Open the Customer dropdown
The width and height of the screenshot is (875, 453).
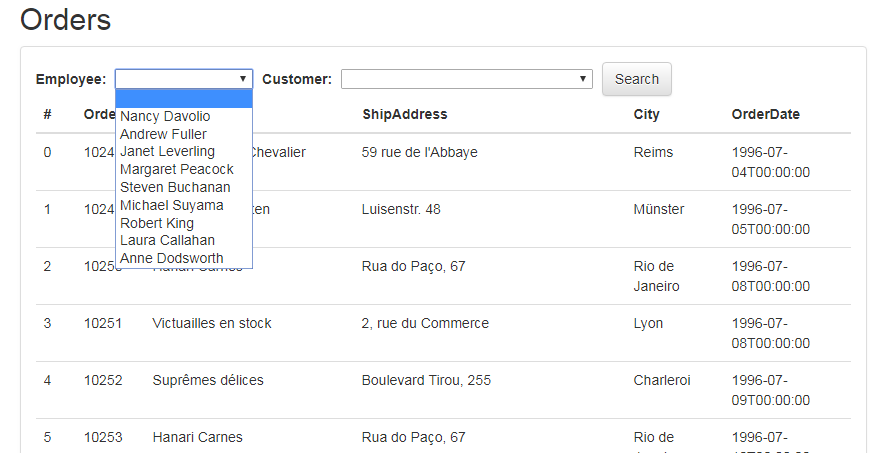point(466,79)
